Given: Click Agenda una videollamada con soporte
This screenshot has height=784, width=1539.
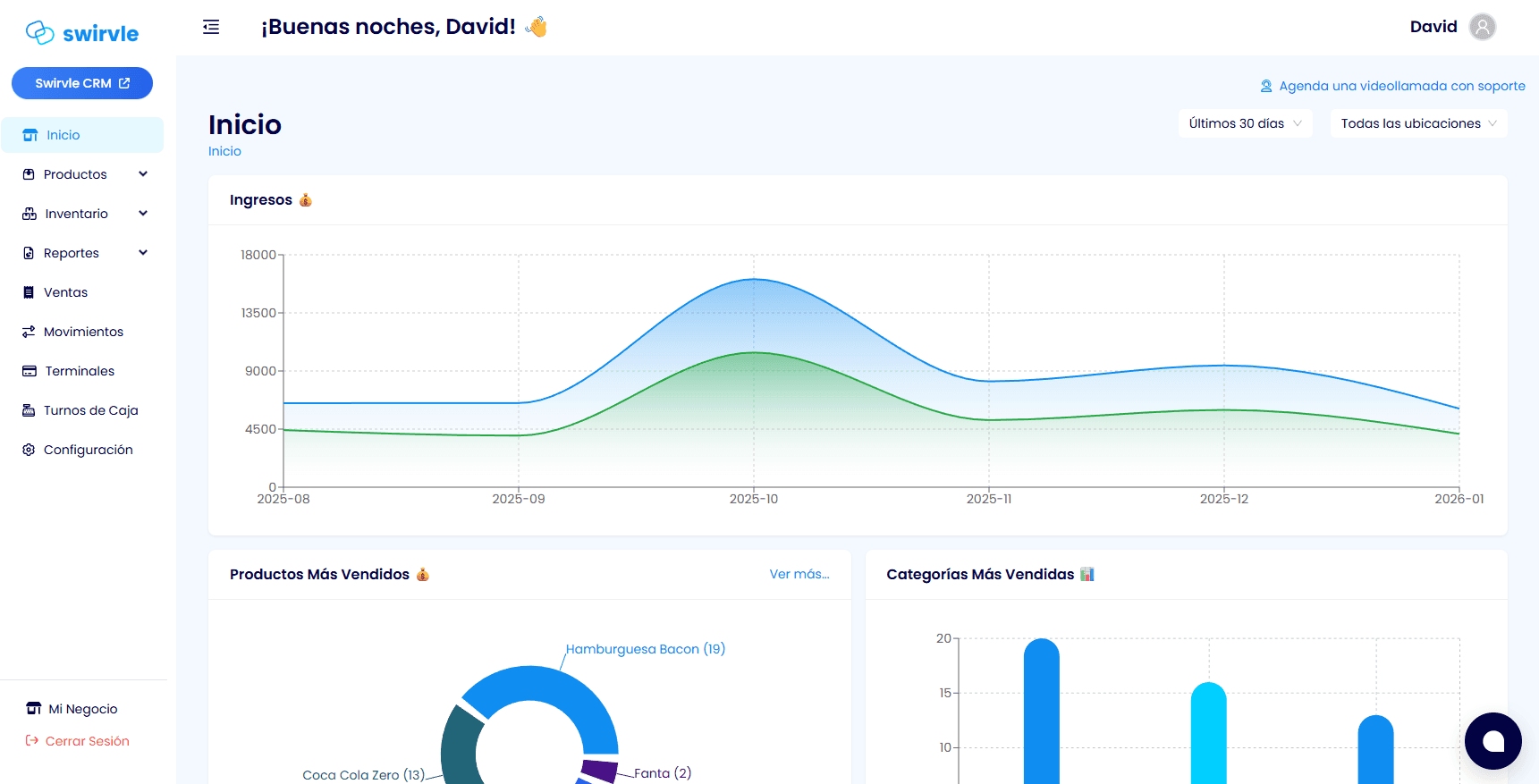Looking at the screenshot, I should tap(1401, 86).
